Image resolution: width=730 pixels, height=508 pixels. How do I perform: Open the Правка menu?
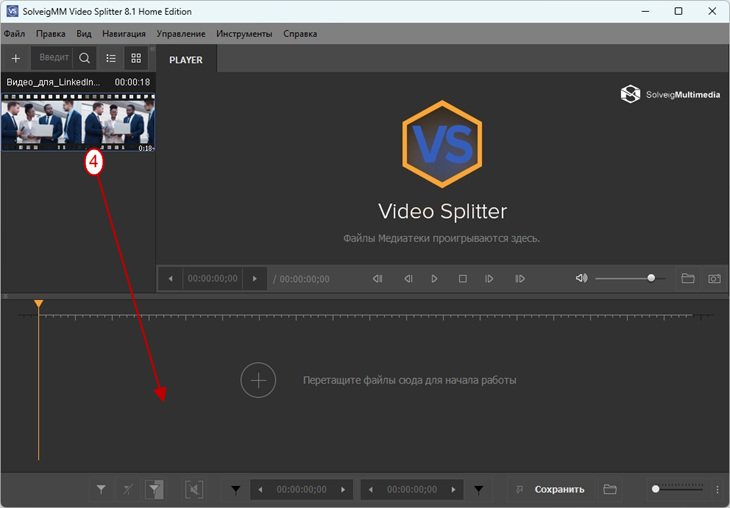50,34
